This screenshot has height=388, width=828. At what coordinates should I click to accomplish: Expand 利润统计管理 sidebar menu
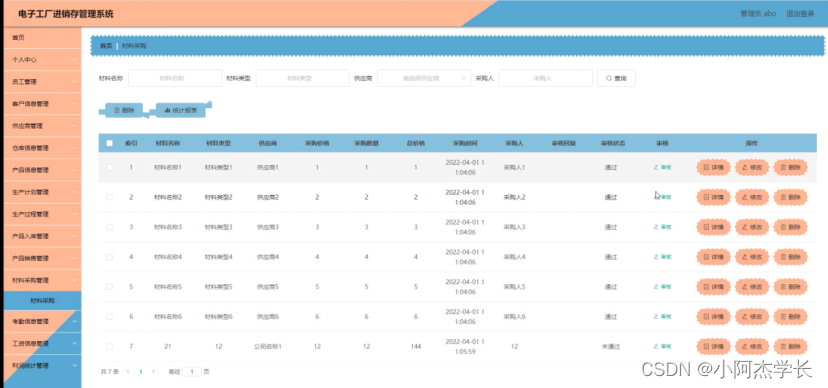[42, 365]
